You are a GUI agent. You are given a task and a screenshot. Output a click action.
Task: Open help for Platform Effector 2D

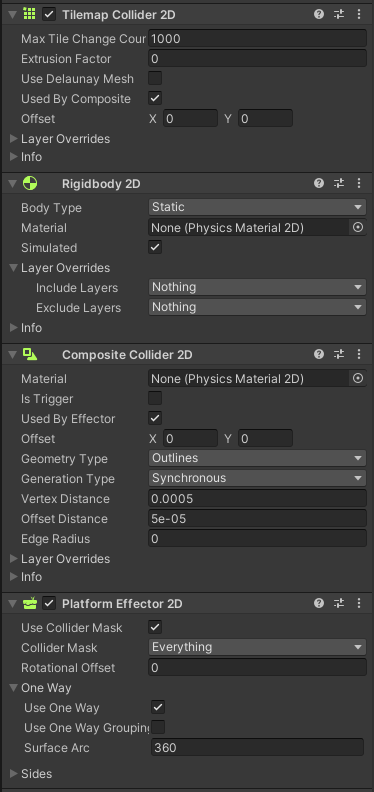pyautogui.click(x=318, y=603)
